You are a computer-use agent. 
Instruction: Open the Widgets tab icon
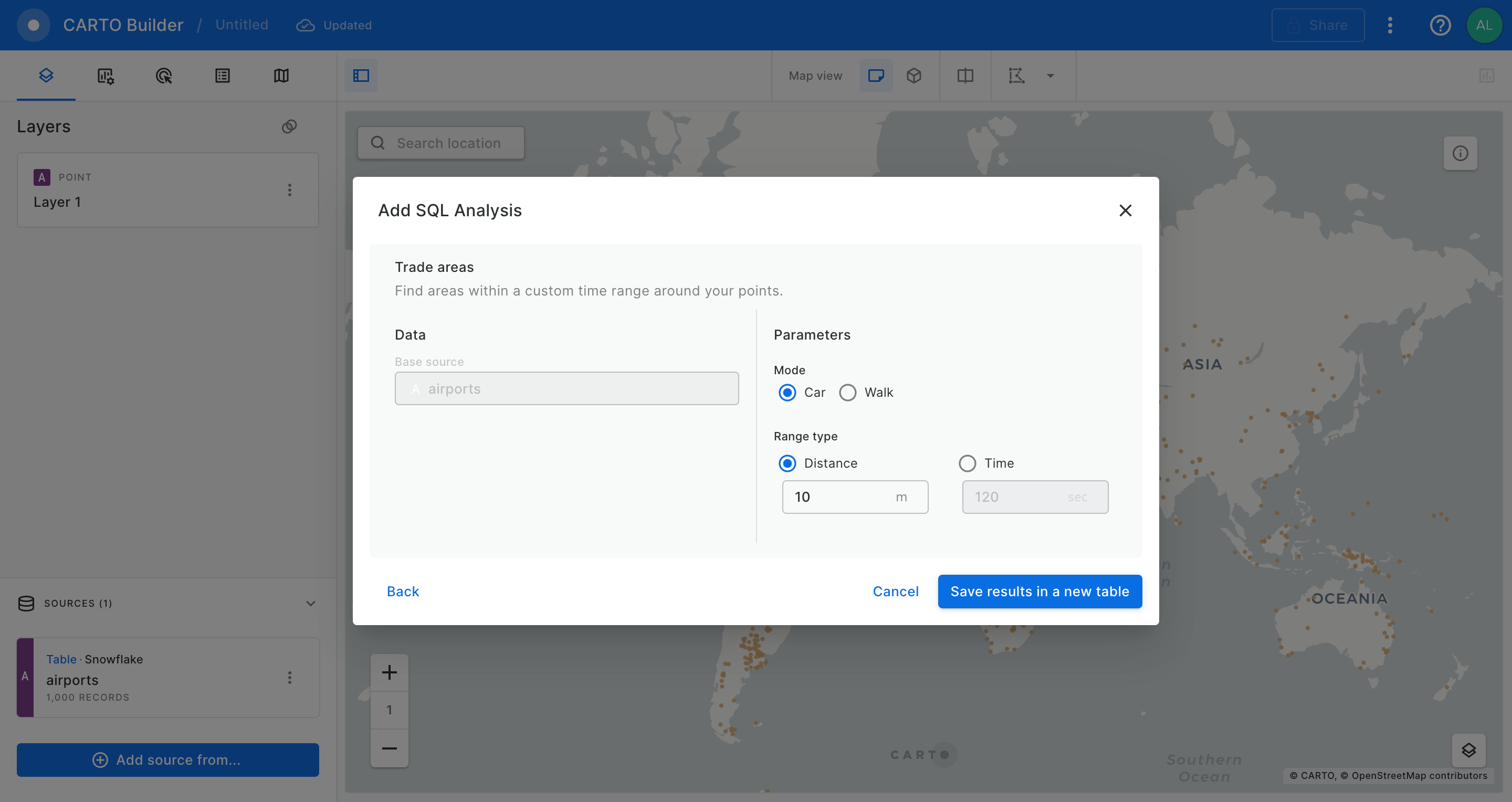click(105, 76)
